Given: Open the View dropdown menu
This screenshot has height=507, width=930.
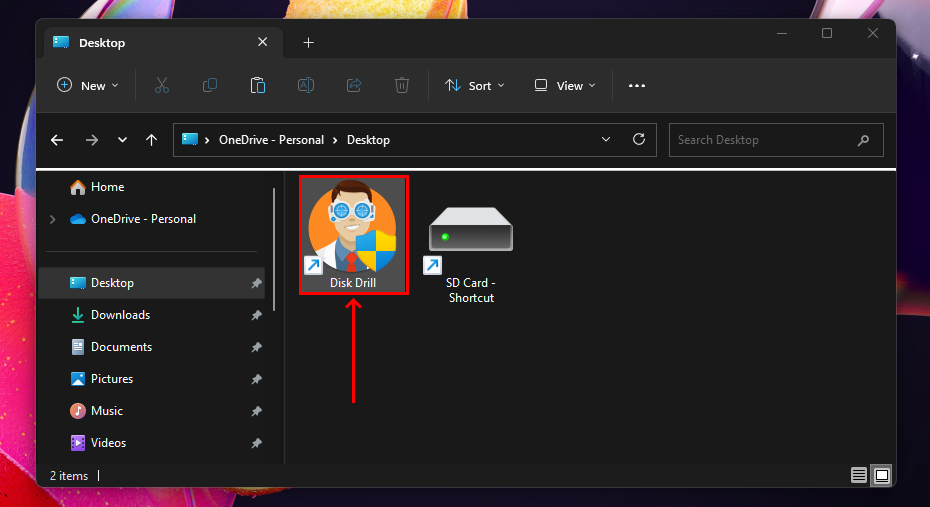Looking at the screenshot, I should point(565,85).
